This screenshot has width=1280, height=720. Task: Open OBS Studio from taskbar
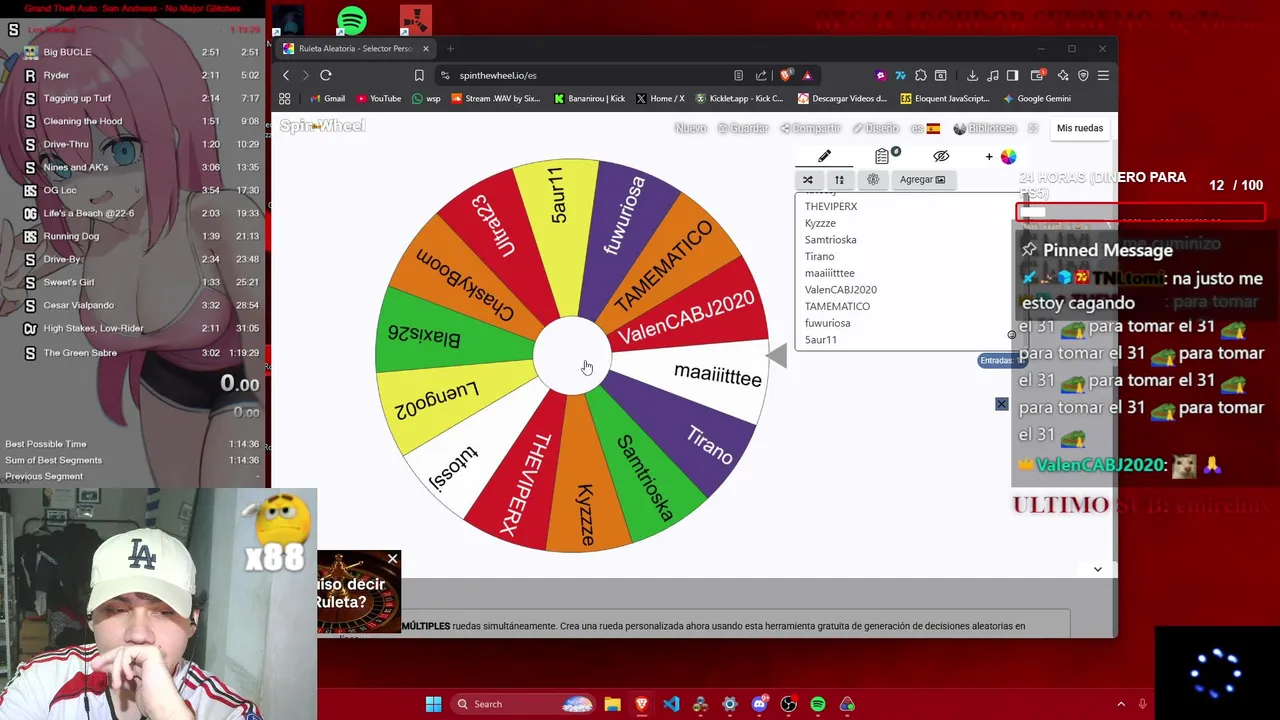pos(789,704)
